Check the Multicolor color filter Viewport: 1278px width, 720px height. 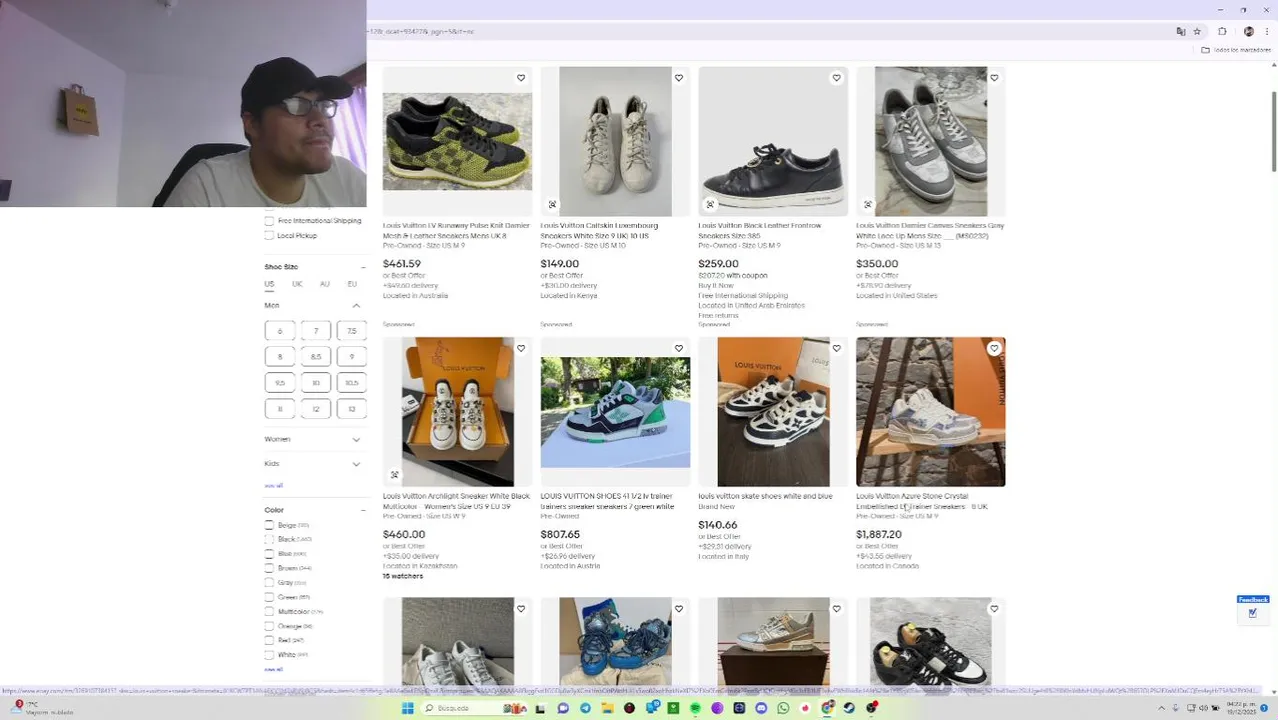[269, 611]
